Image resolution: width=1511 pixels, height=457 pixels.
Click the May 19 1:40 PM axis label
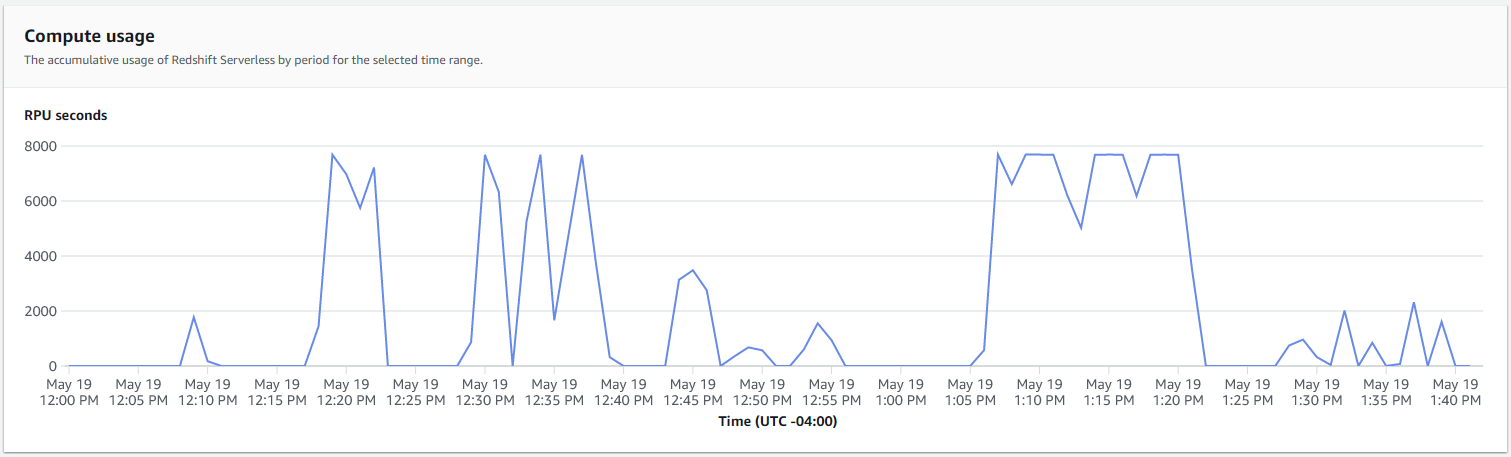click(1455, 392)
